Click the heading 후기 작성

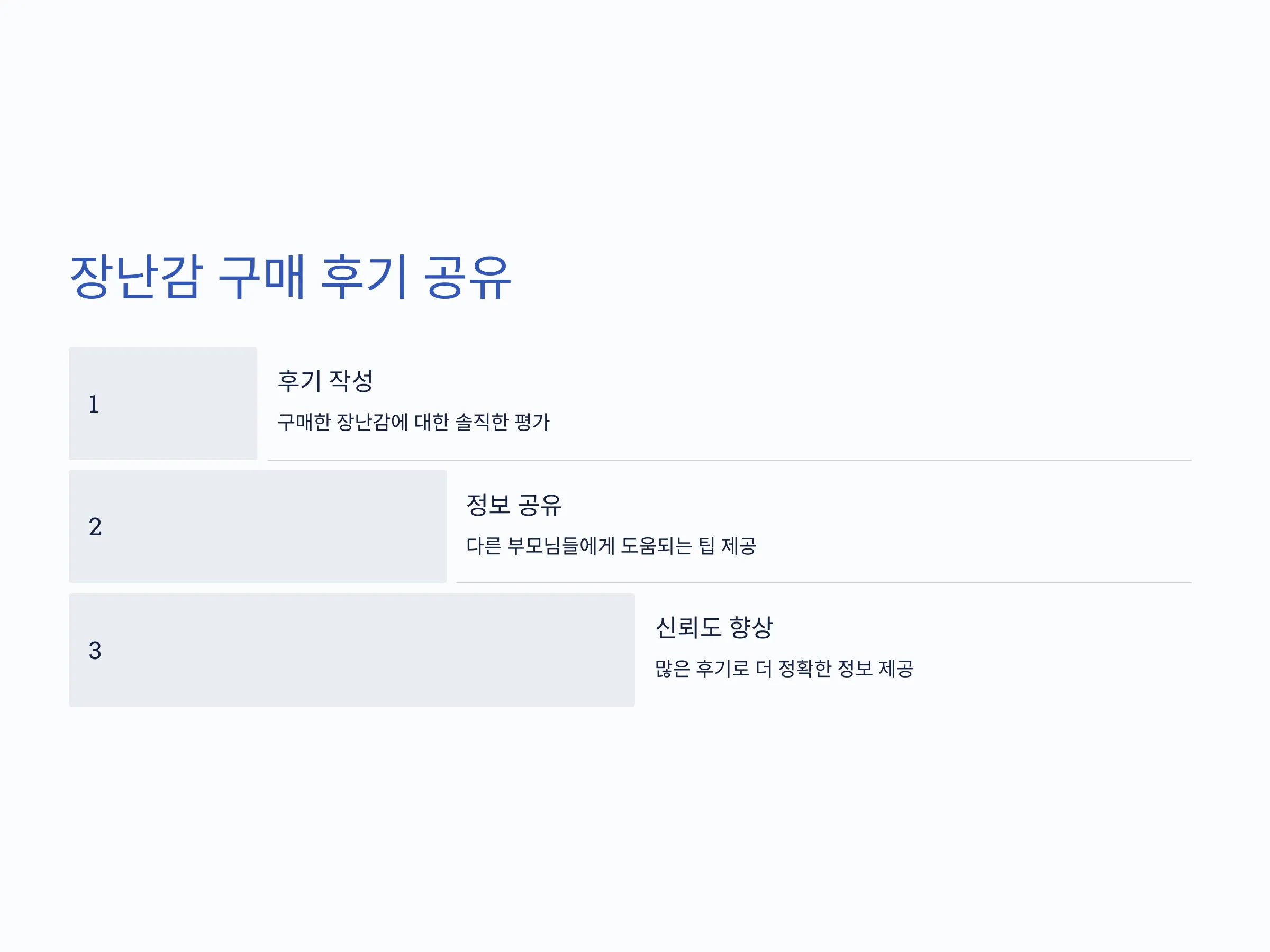point(325,381)
